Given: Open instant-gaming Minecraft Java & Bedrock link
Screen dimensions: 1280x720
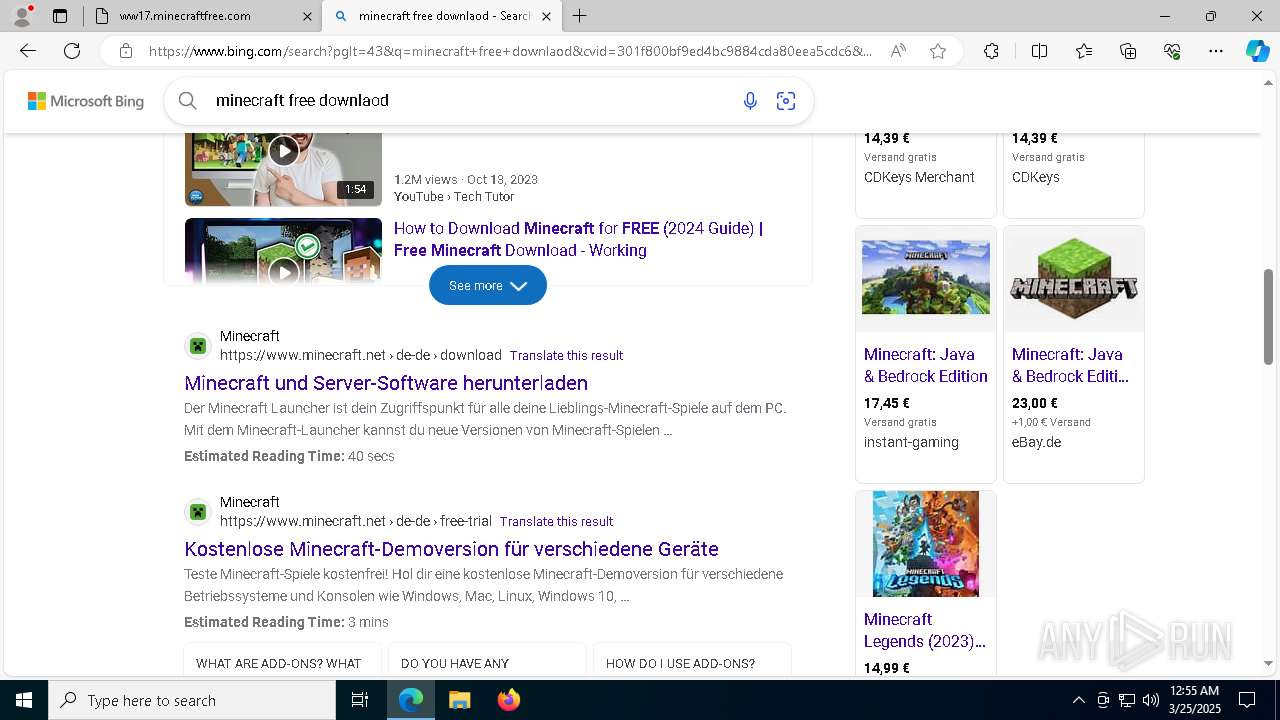Looking at the screenshot, I should click(925, 365).
